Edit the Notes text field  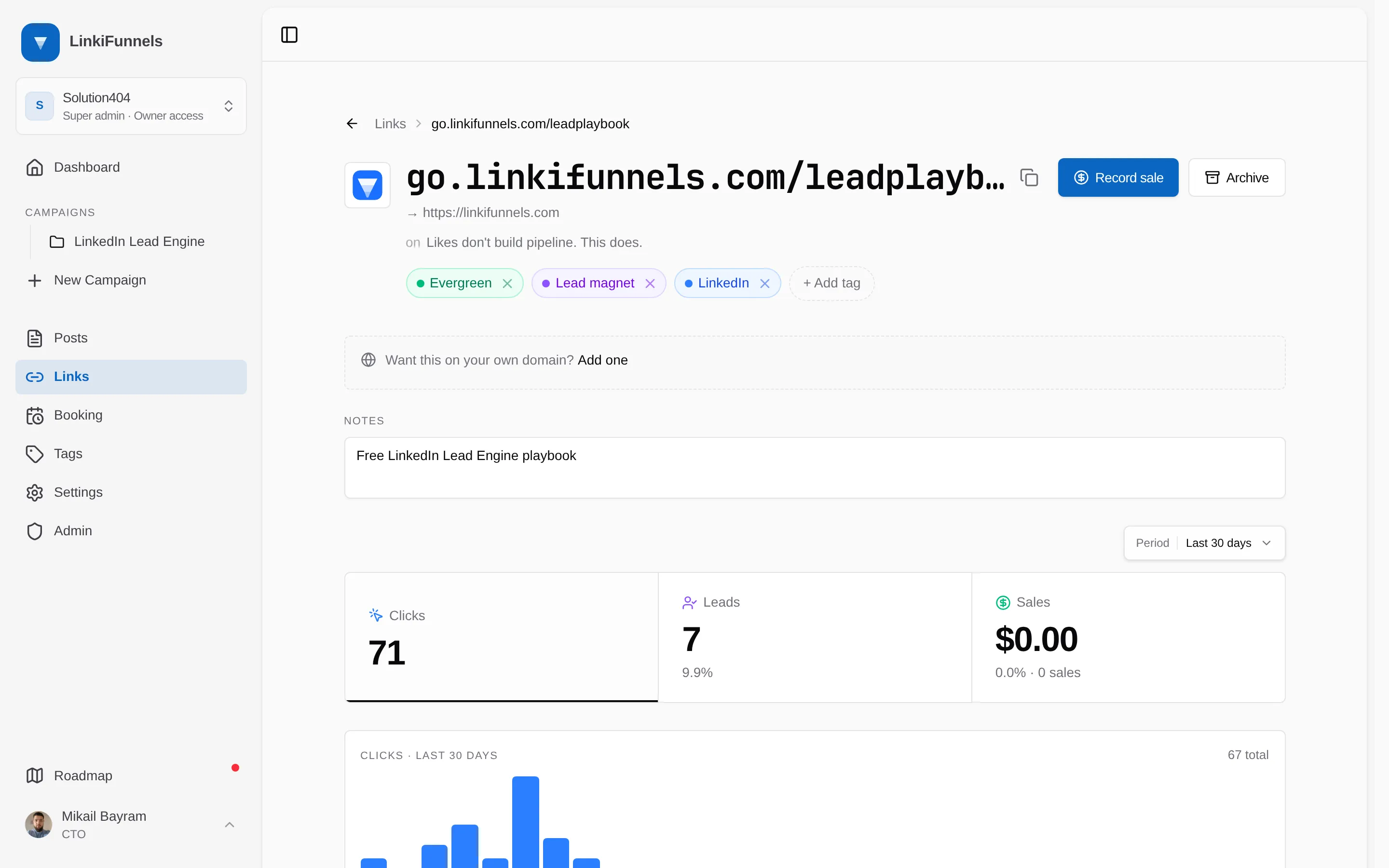(x=815, y=468)
